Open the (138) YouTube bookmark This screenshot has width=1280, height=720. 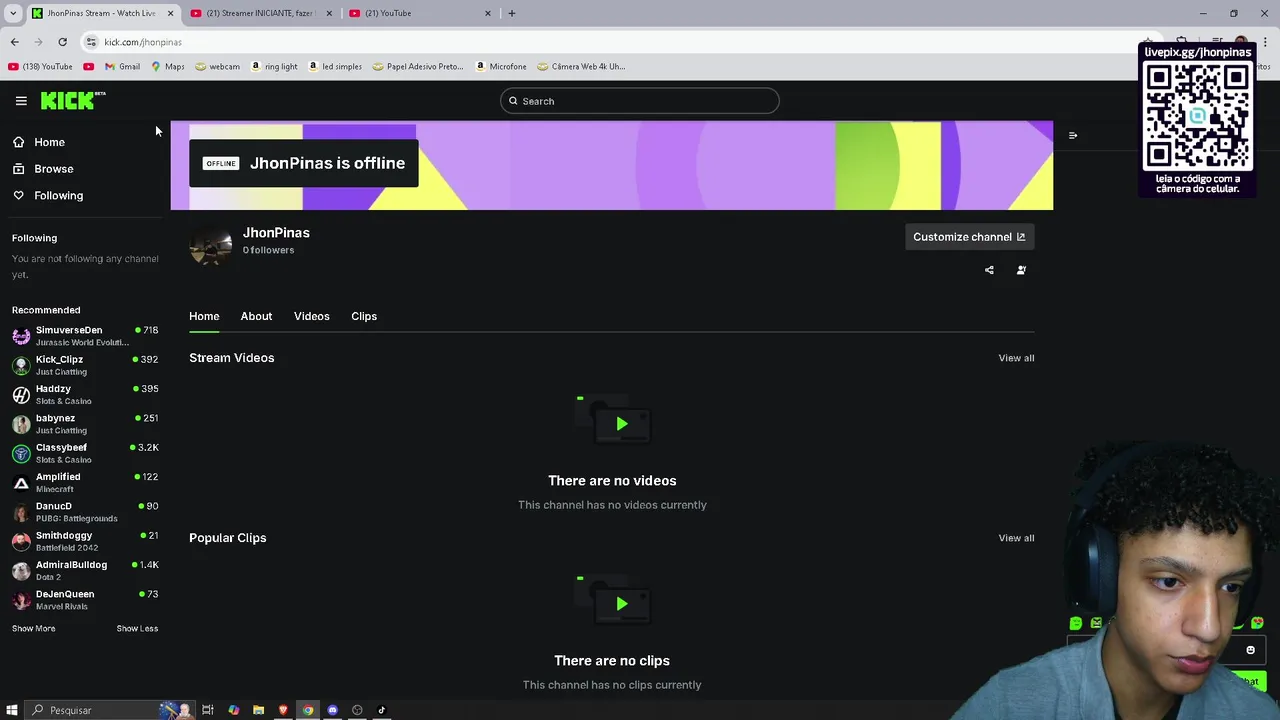[x=40, y=67]
